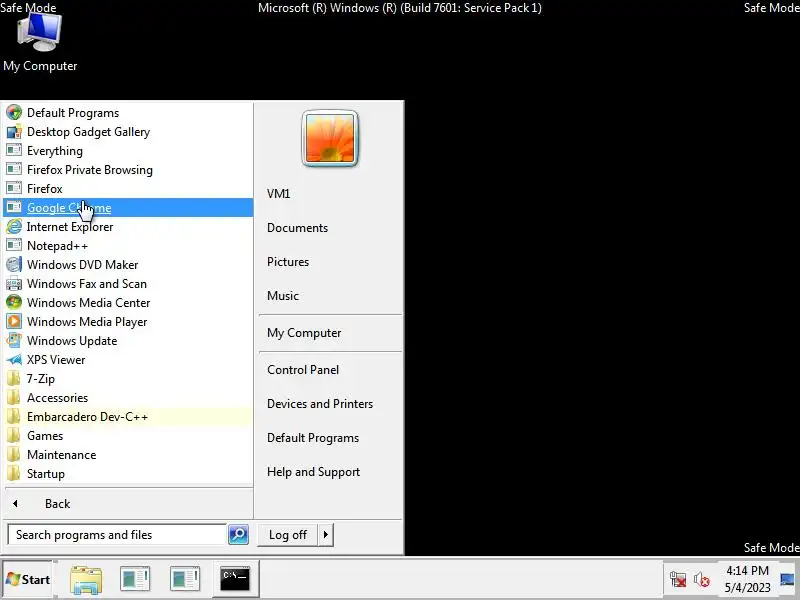The width and height of the screenshot is (800, 600).
Task: Open My Computer desktop icon
Action: click(x=40, y=43)
